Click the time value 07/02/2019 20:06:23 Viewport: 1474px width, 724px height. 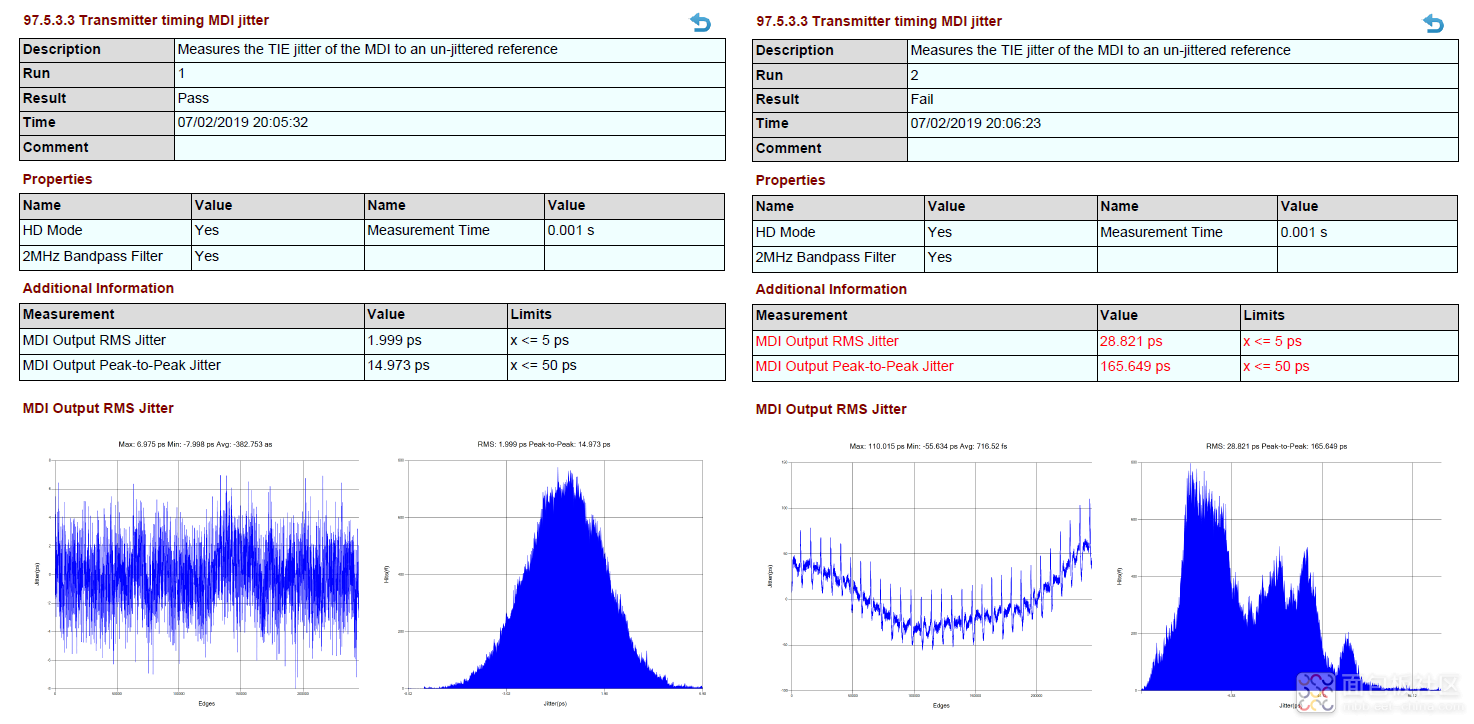coord(976,123)
